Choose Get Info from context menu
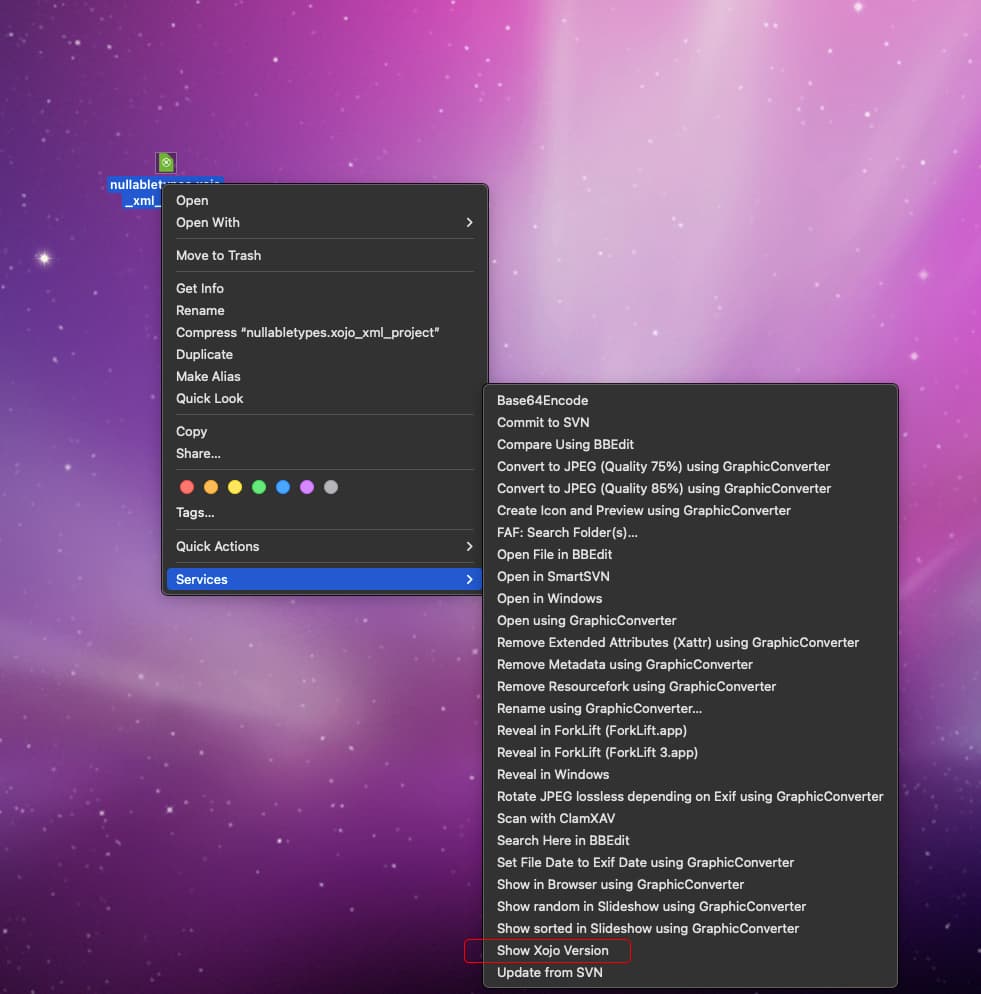This screenshot has height=994, width=981. tap(324, 288)
